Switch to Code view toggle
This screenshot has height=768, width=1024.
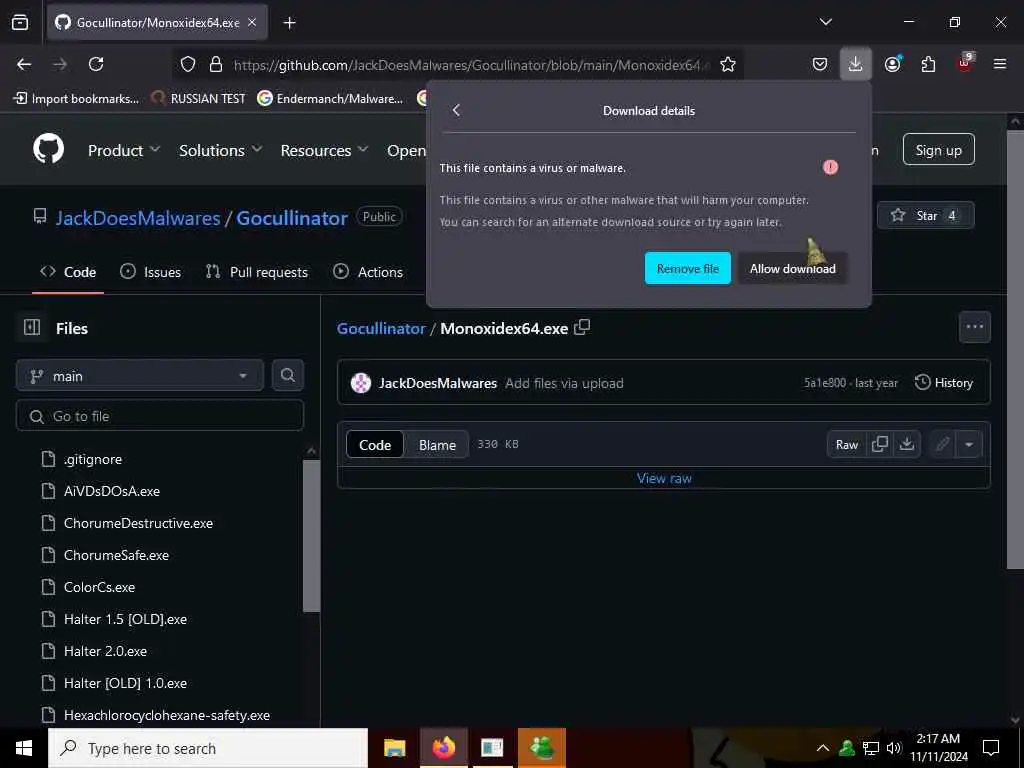point(375,445)
